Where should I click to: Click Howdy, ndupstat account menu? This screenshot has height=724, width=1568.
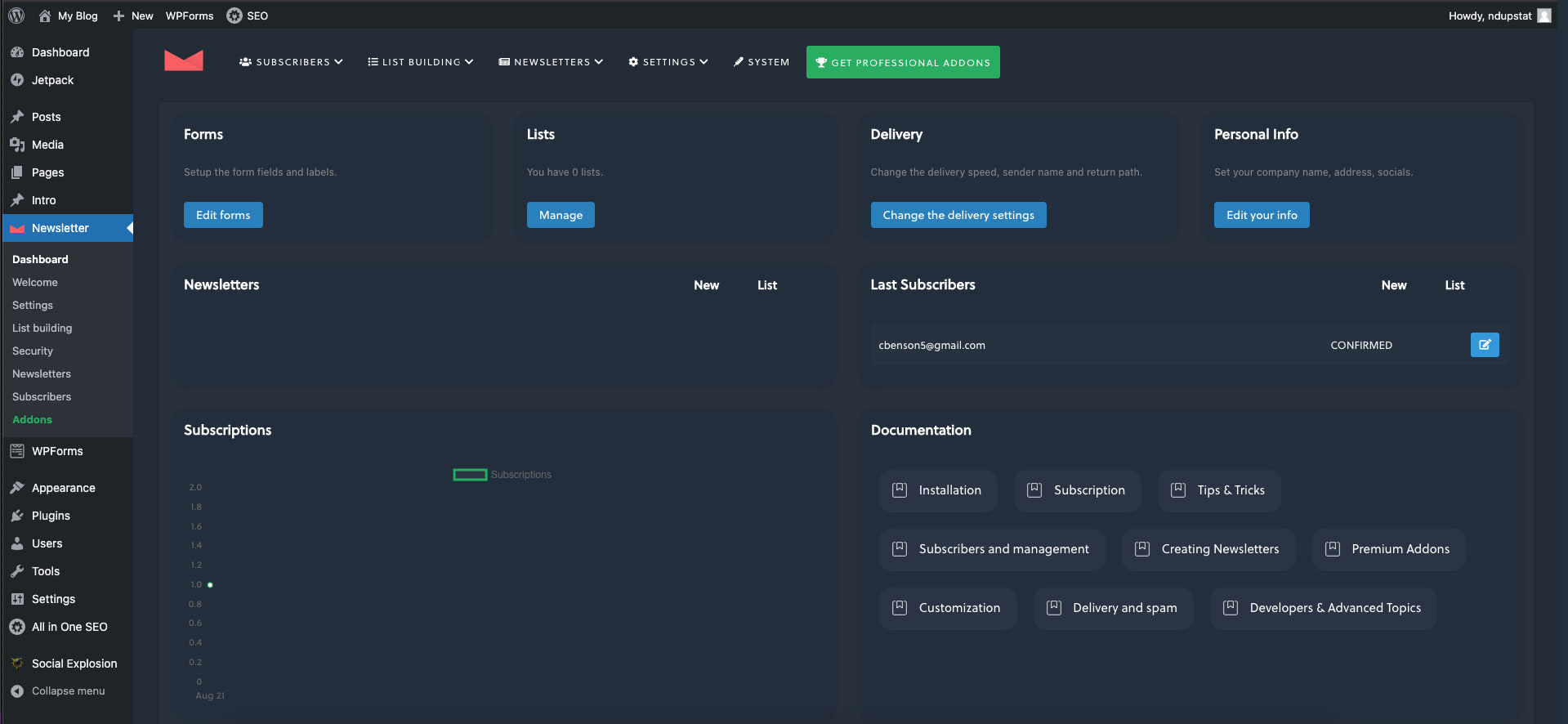click(x=1499, y=16)
